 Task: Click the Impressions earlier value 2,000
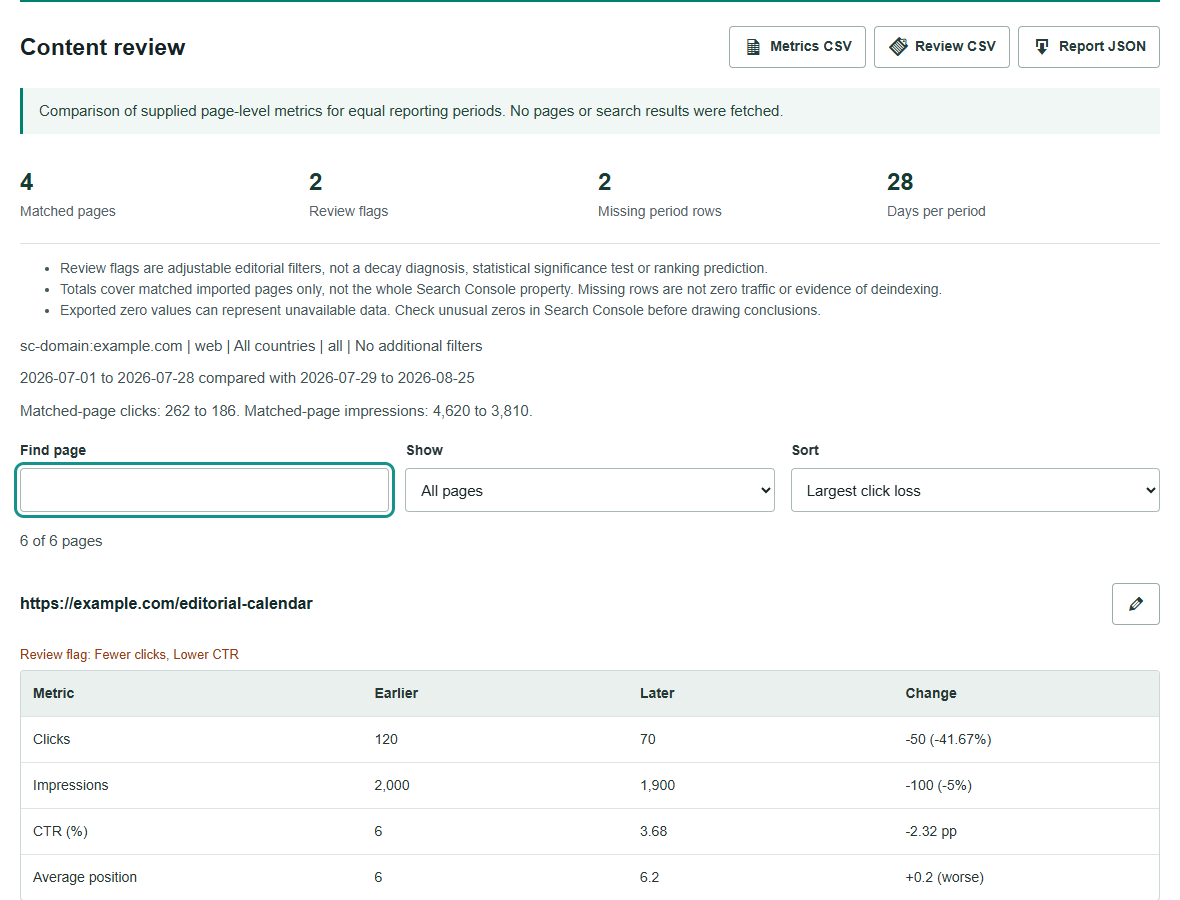point(392,785)
